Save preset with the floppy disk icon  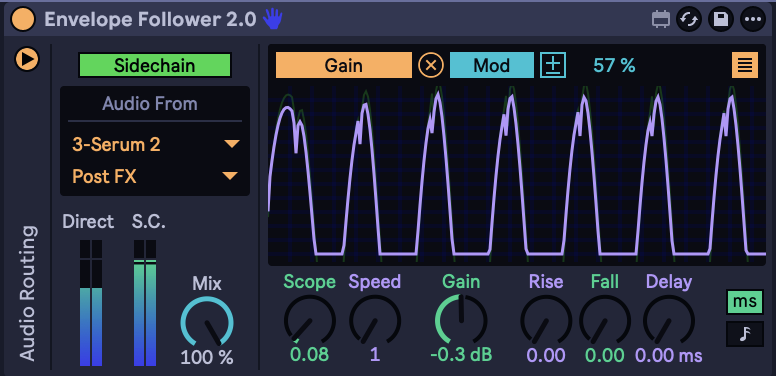[x=721, y=20]
